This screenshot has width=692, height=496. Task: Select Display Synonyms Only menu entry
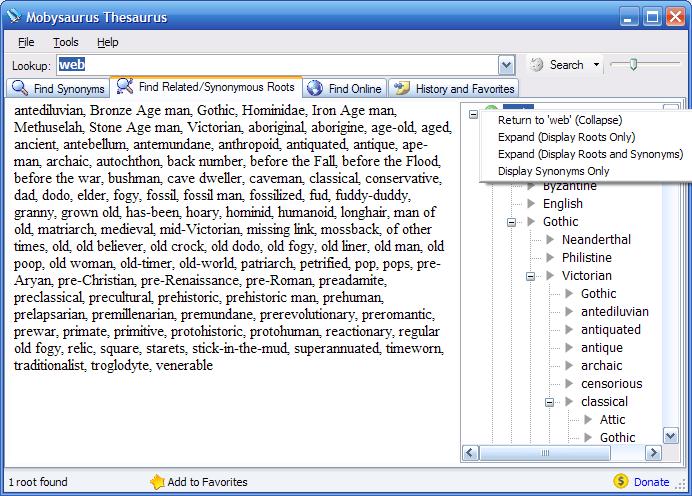553,171
